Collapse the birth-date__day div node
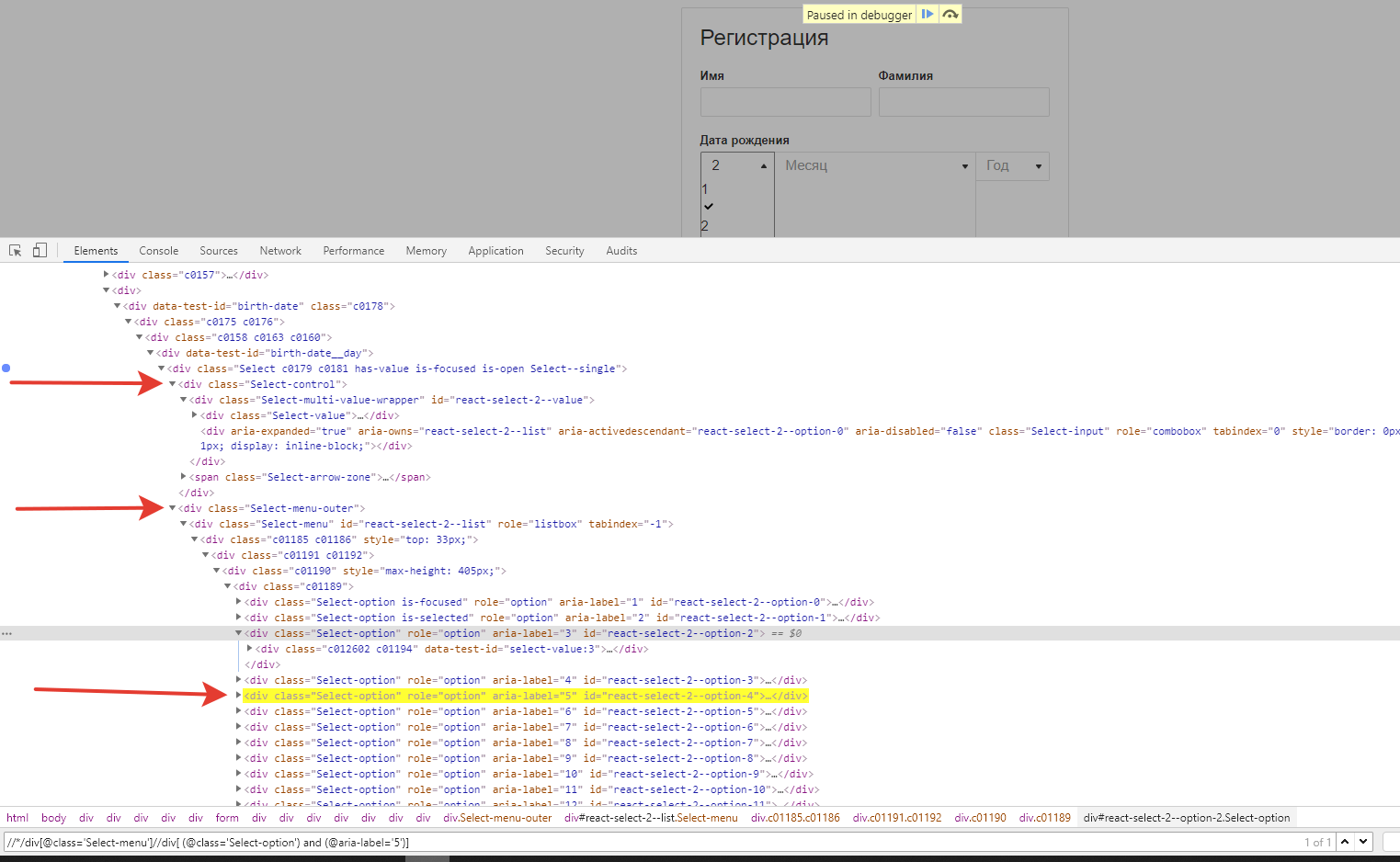1400x862 pixels. pyautogui.click(x=151, y=353)
